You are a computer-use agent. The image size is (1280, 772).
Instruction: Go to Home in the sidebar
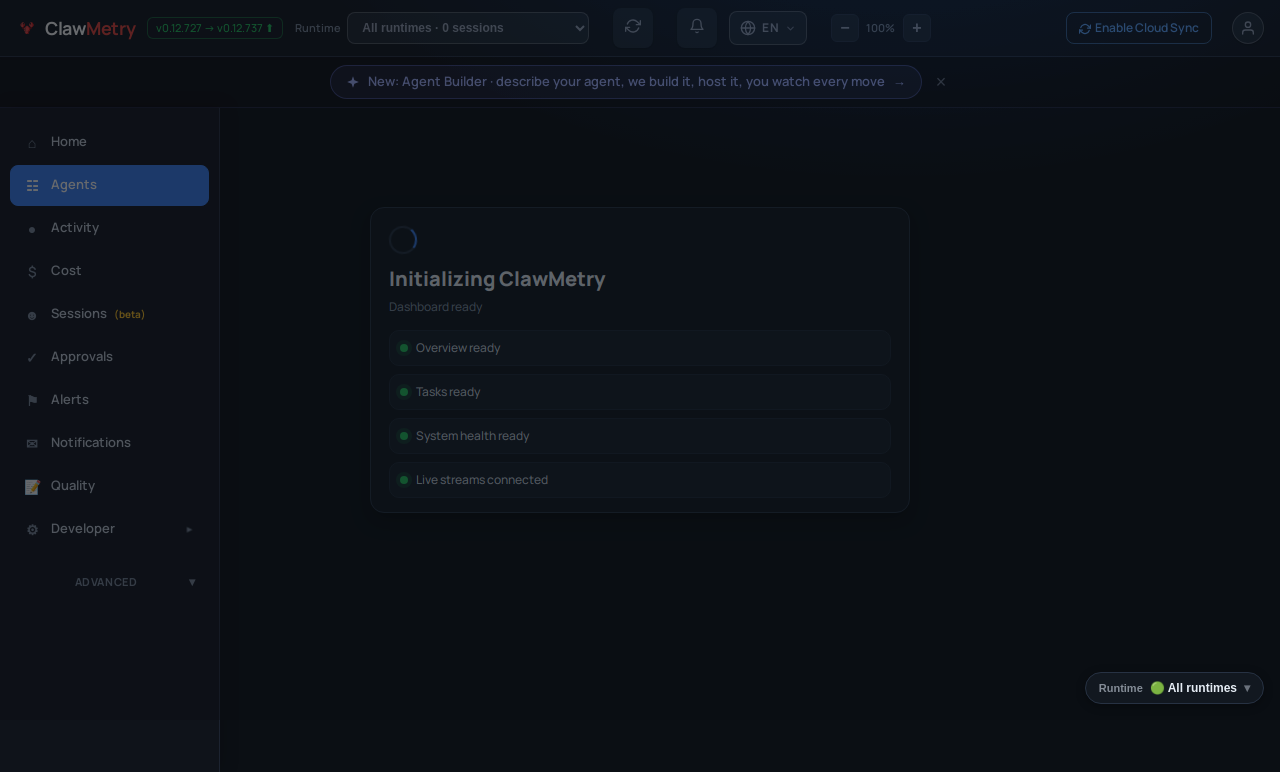coord(110,142)
